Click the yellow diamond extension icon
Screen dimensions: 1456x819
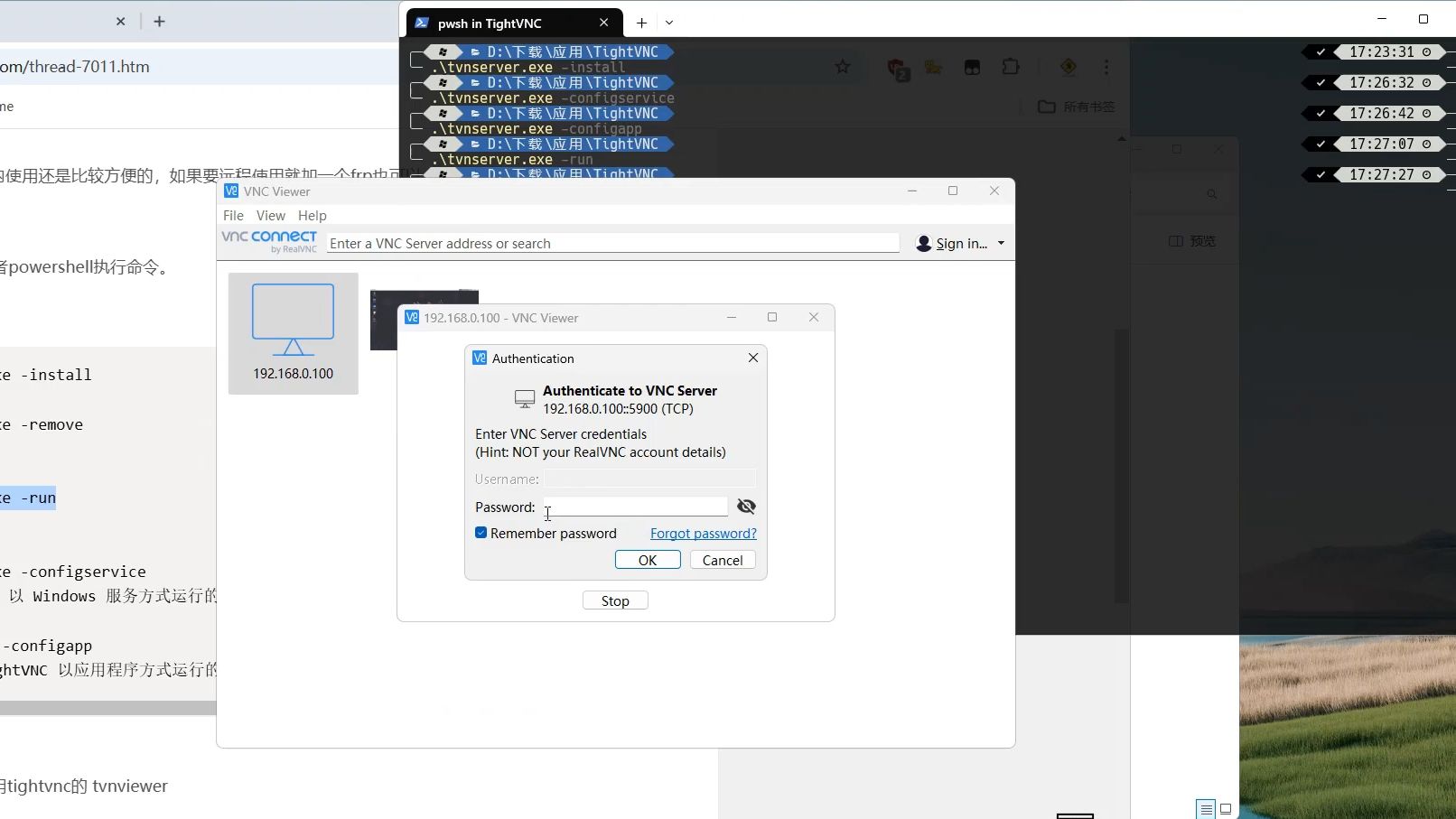[x=1069, y=67]
